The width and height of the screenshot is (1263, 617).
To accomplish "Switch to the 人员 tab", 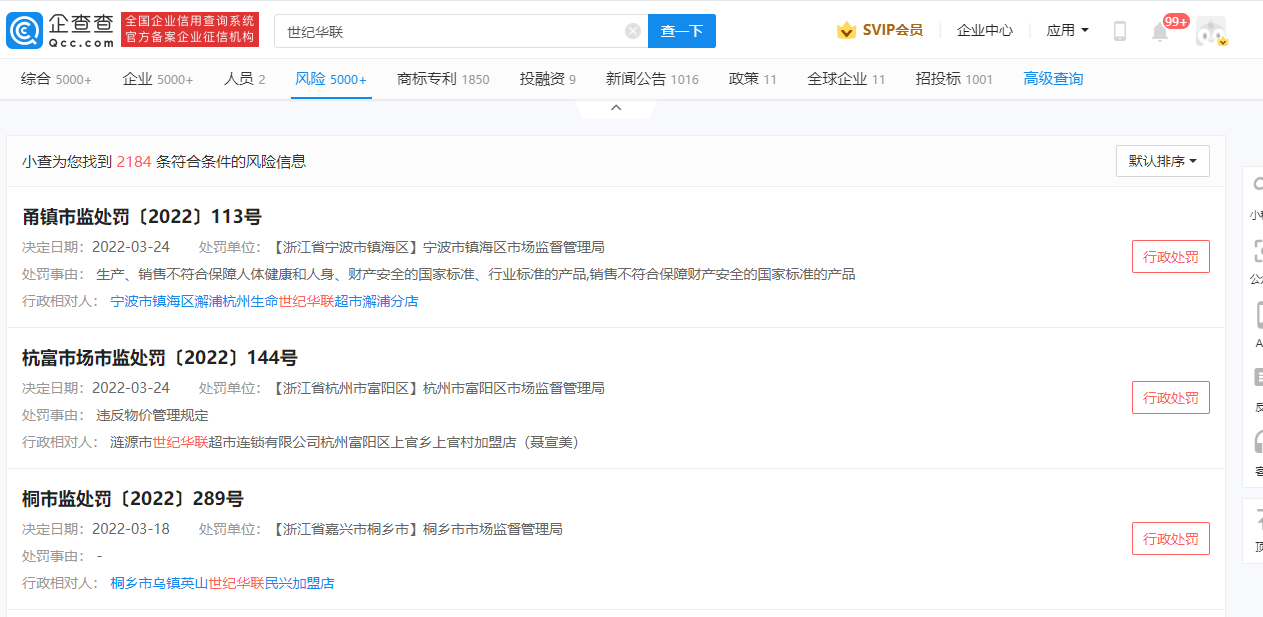I will coord(244,79).
